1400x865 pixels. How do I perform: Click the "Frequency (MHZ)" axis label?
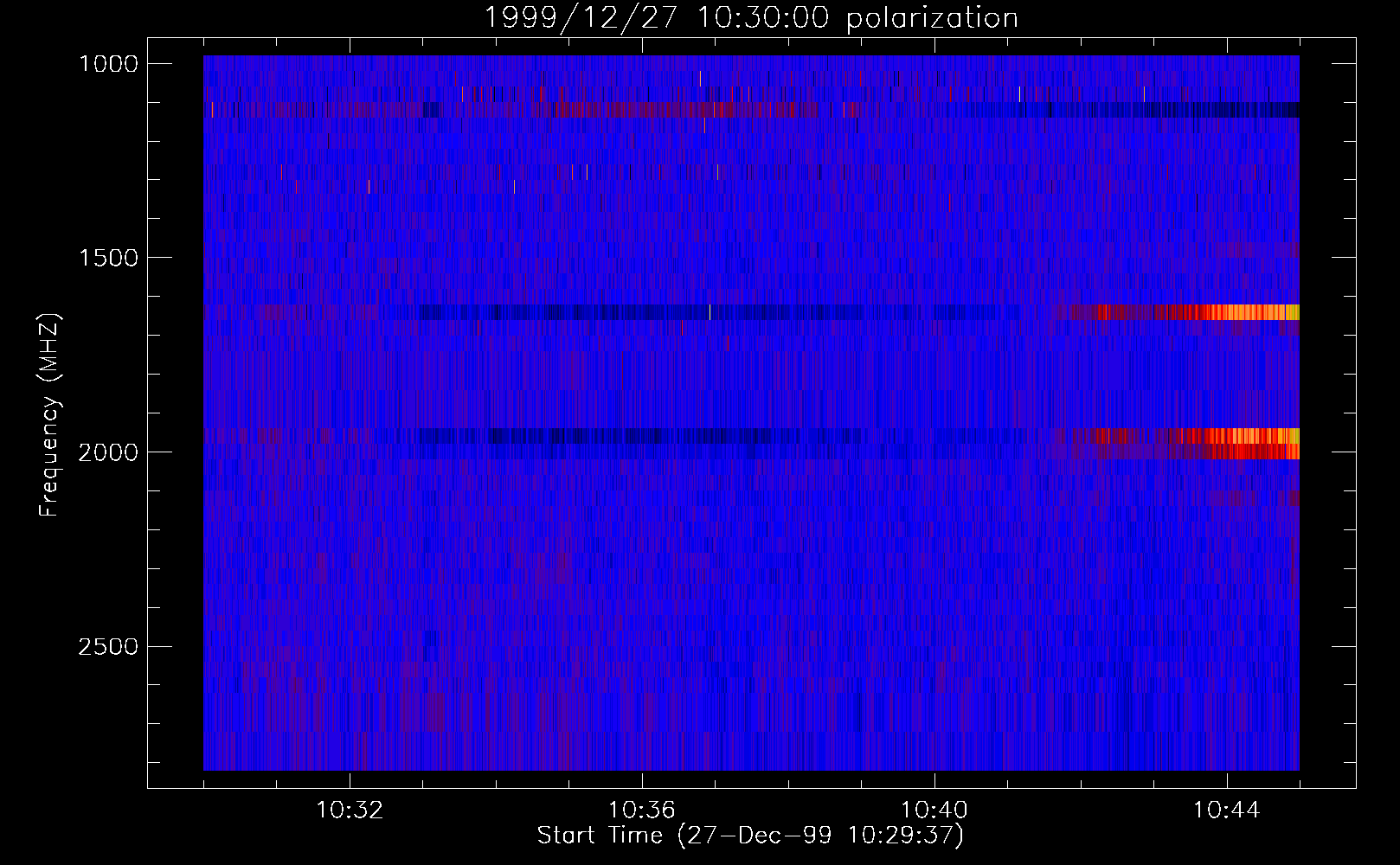pyautogui.click(x=49, y=415)
